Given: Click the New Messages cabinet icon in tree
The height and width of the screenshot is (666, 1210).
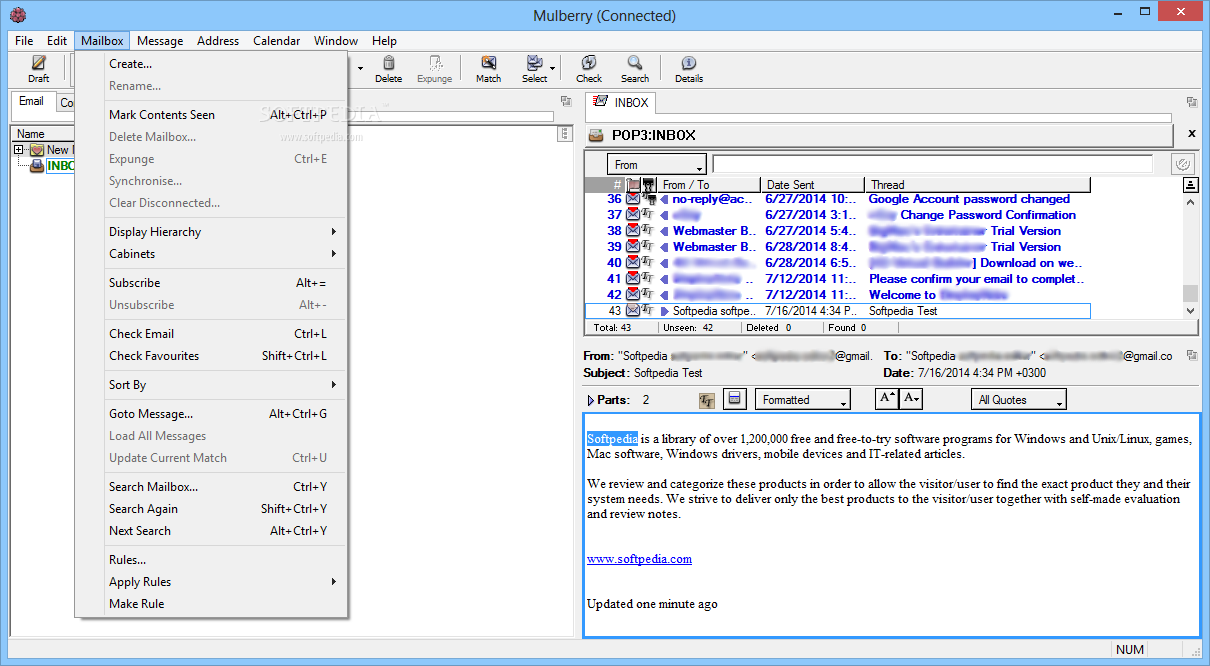Looking at the screenshot, I should [x=37, y=150].
